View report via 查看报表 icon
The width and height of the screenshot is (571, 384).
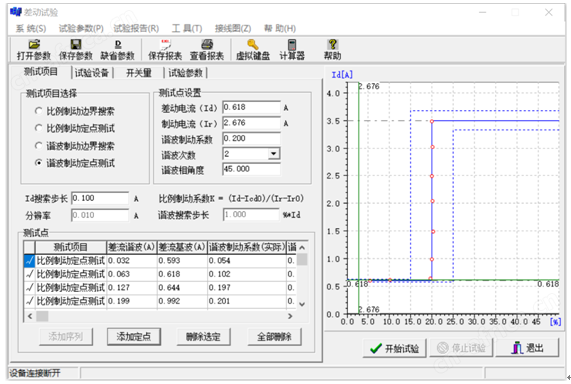(207, 50)
